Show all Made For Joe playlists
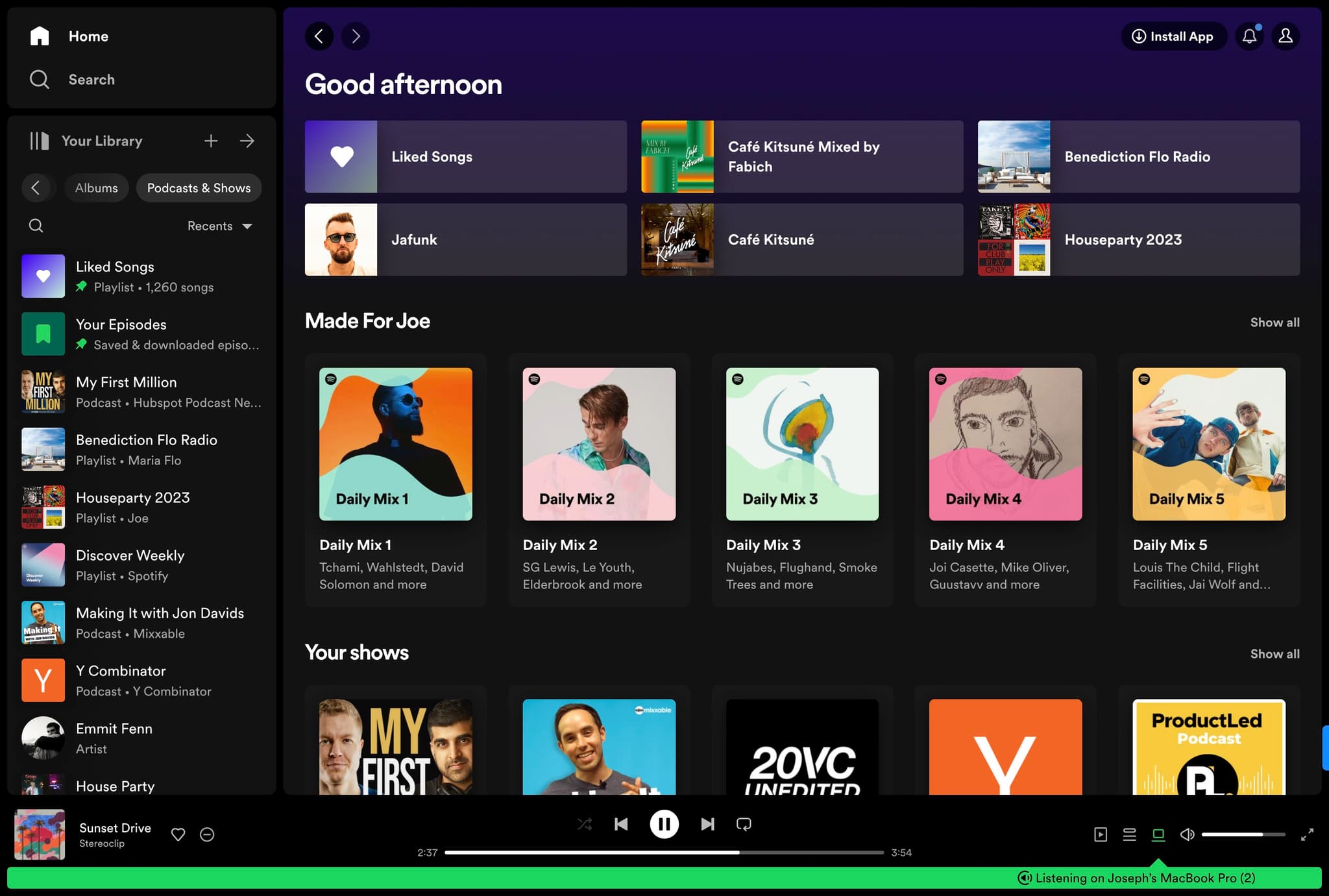Viewport: 1329px width, 896px height. (1274, 322)
